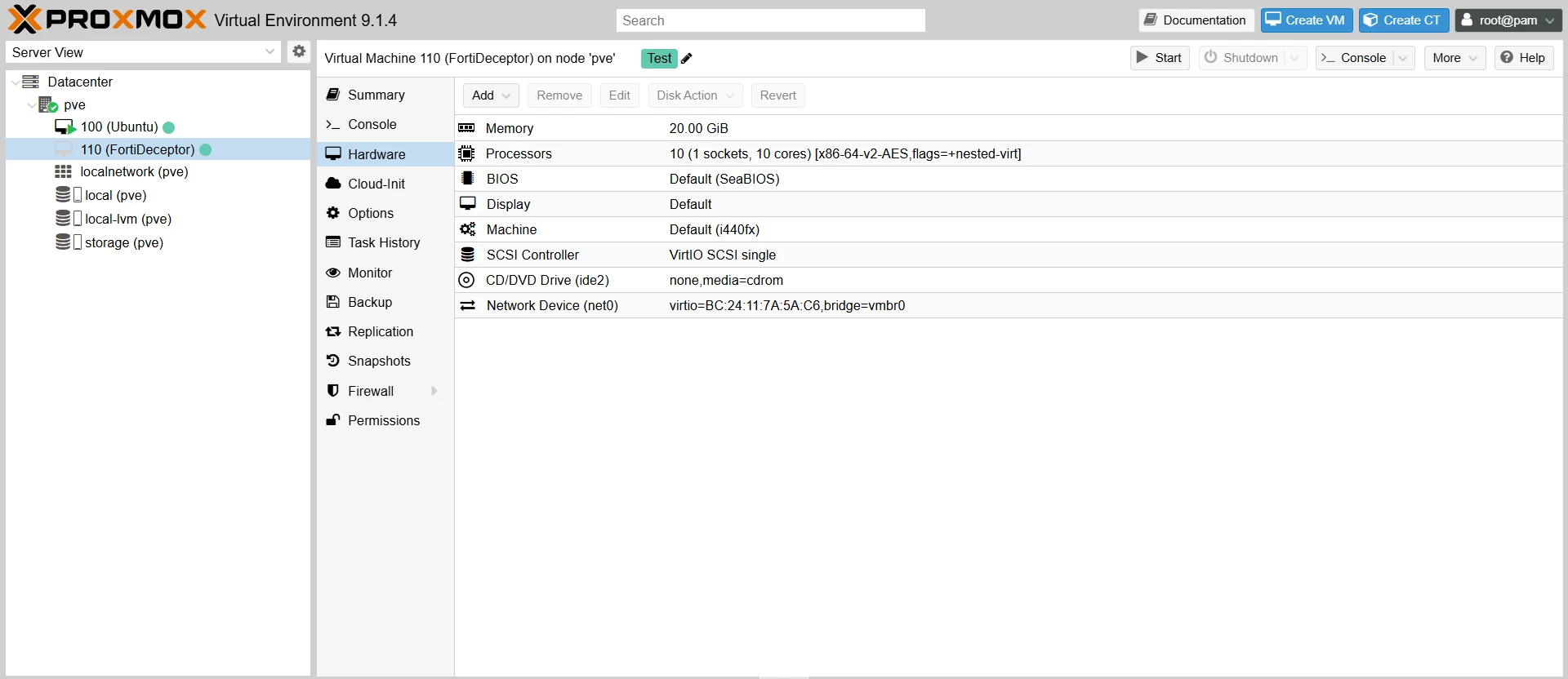The image size is (1568, 679).
Task: Open the Options tab
Action: (385, 213)
